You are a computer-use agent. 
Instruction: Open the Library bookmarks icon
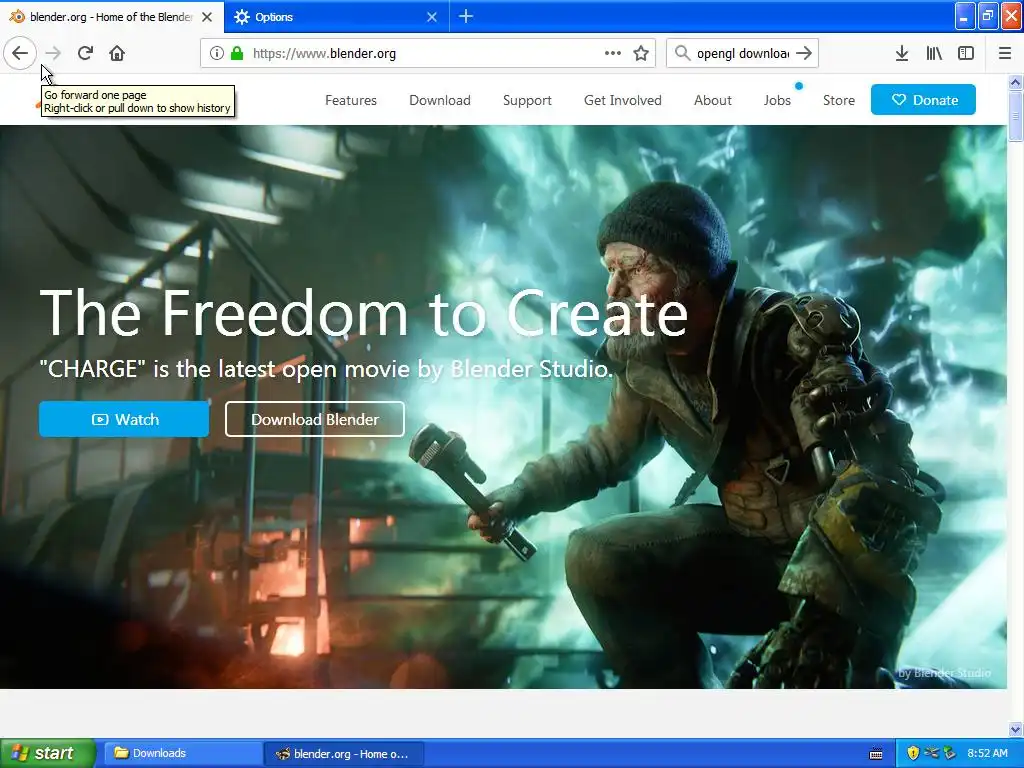pyautogui.click(x=934, y=54)
